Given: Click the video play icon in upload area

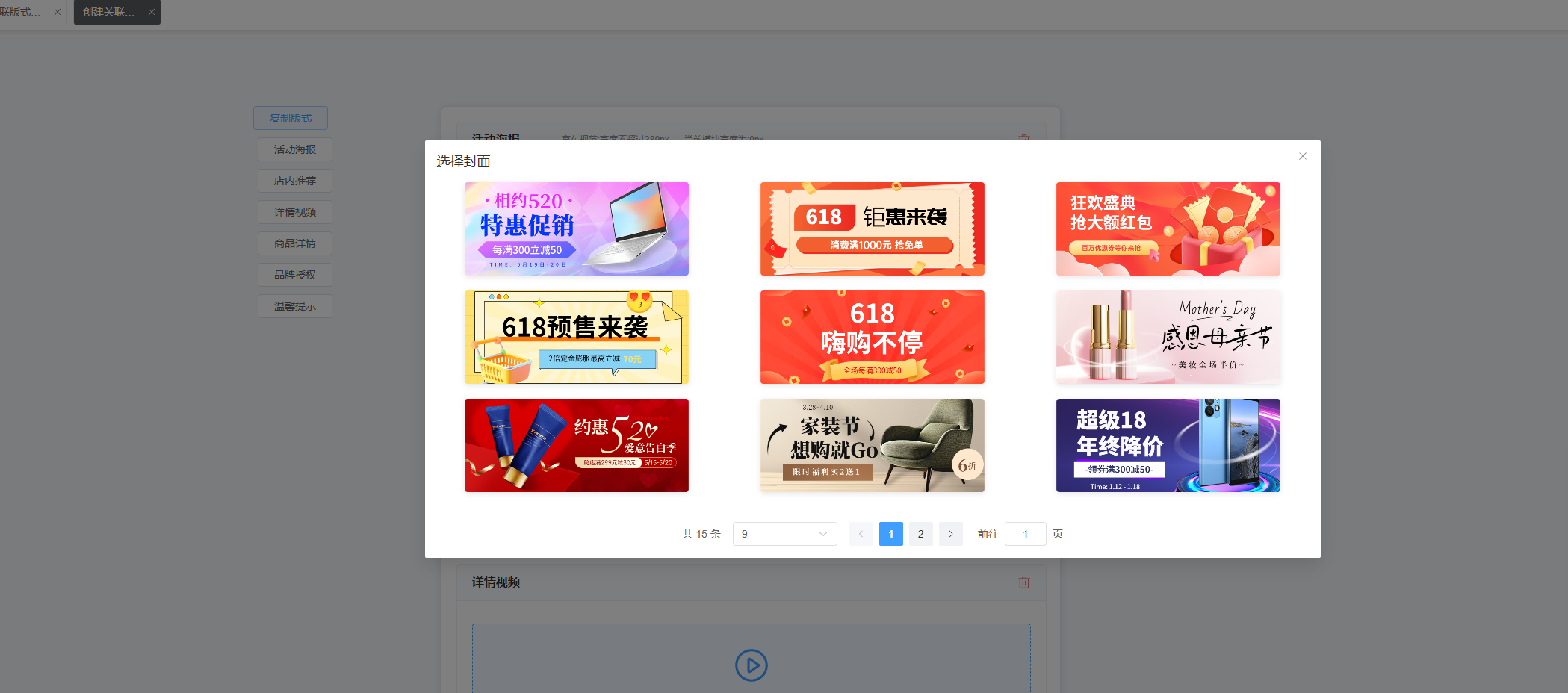Looking at the screenshot, I should click(751, 665).
